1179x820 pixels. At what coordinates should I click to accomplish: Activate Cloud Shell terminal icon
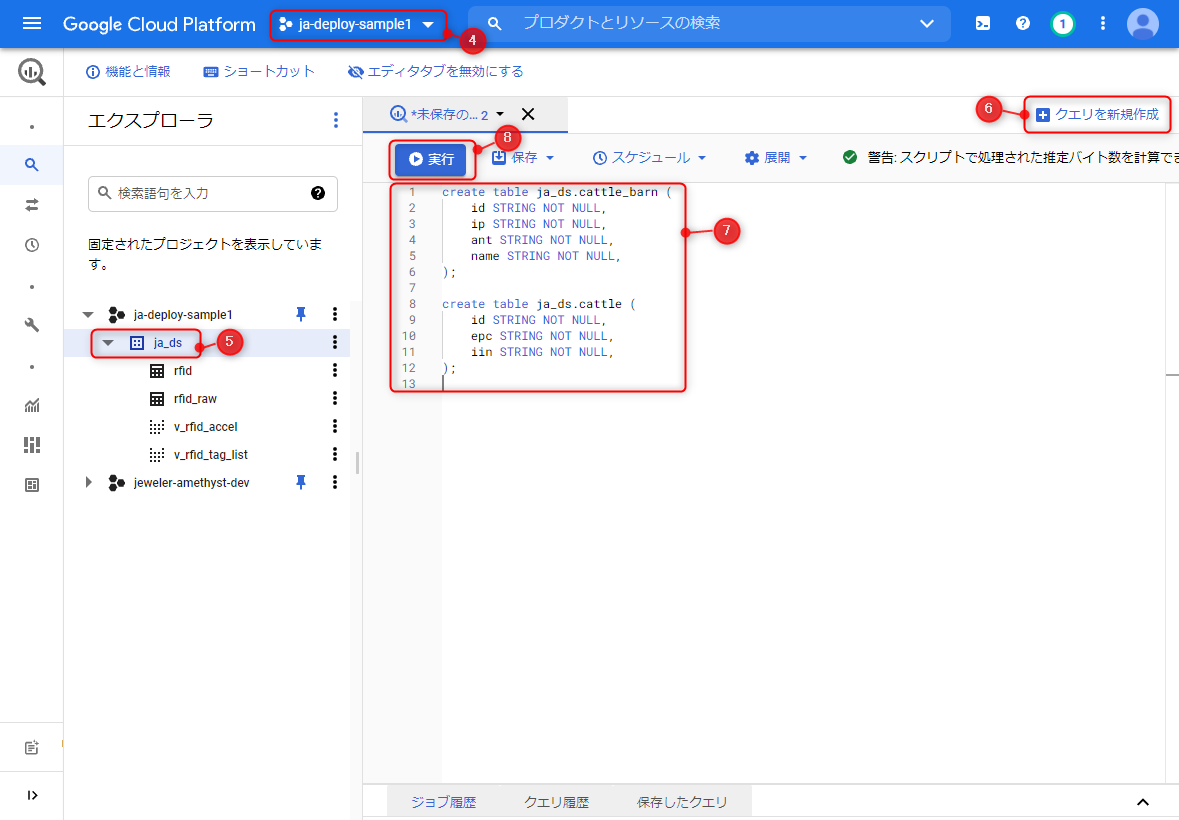[983, 23]
